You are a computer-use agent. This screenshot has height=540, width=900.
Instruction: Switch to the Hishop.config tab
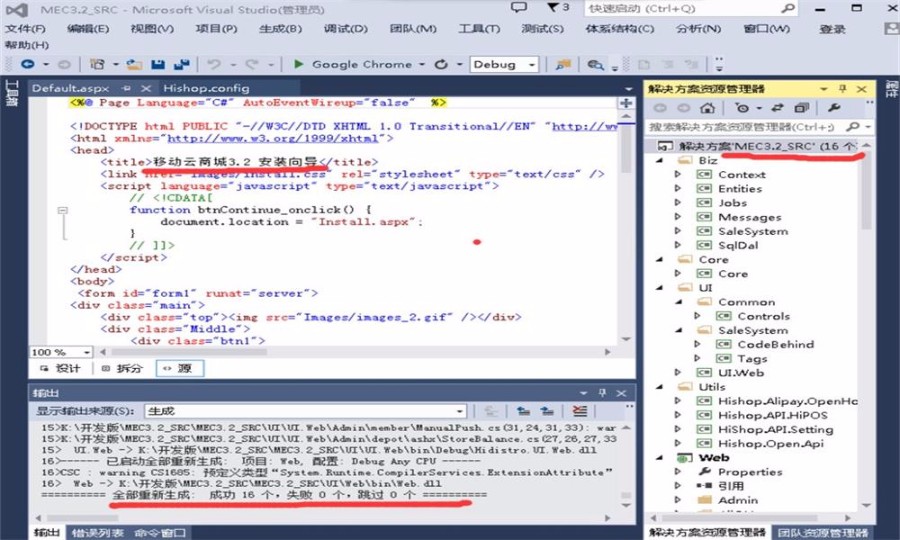point(207,88)
